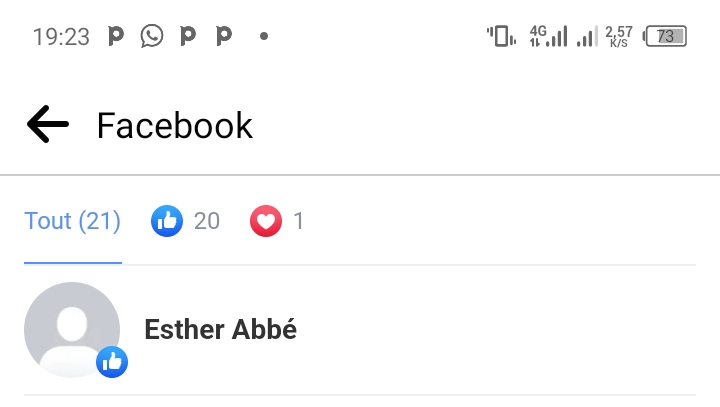Viewport: 720px width, 407px height.
Task: Tap the last P icon before the dot
Action: click(224, 36)
